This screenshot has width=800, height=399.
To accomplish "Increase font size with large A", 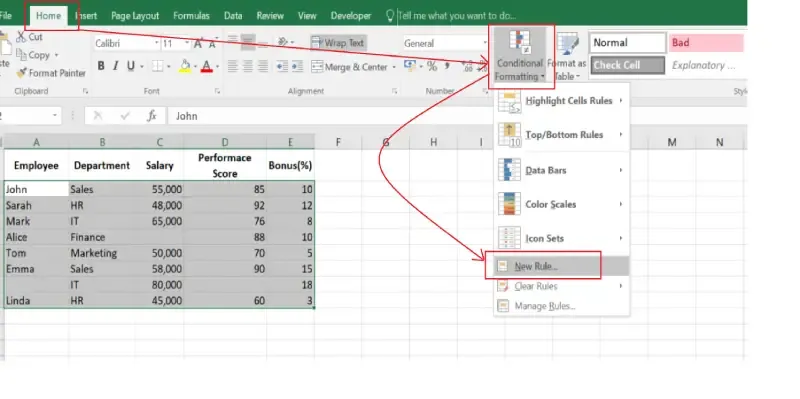I will click(x=198, y=44).
